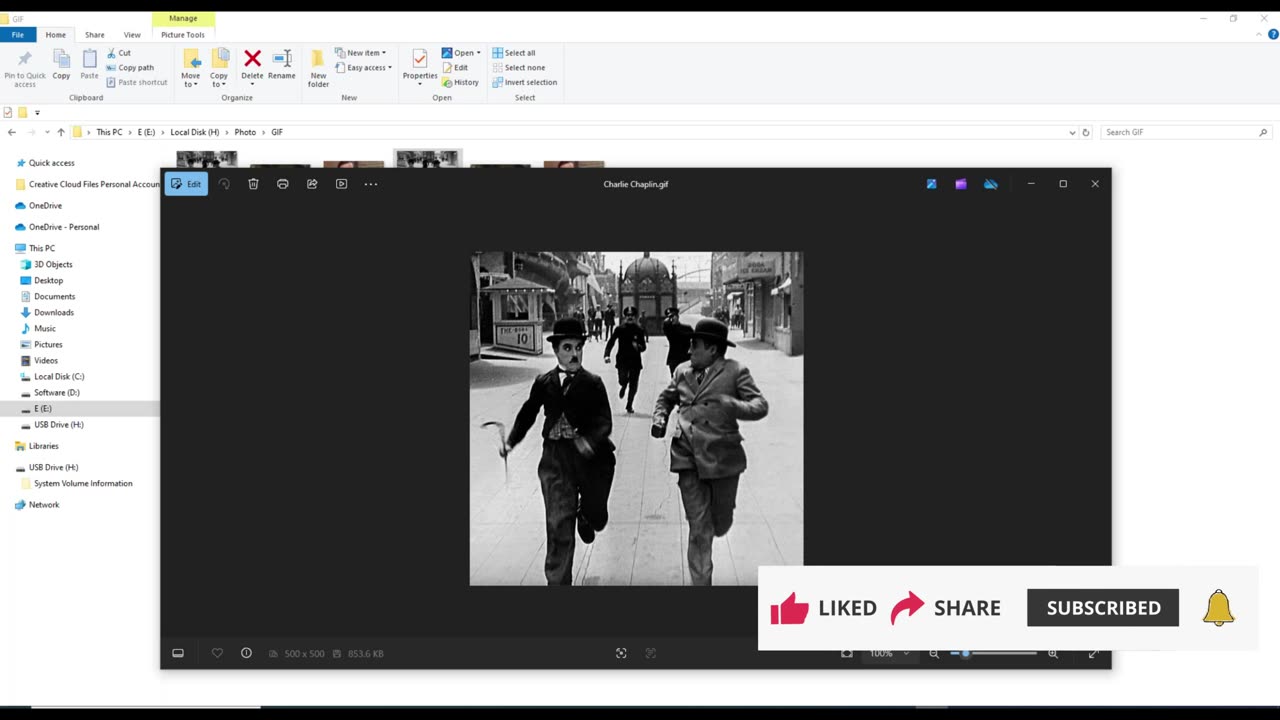Click Copy path in the ribbon
The width and height of the screenshot is (1280, 720).
click(130, 68)
